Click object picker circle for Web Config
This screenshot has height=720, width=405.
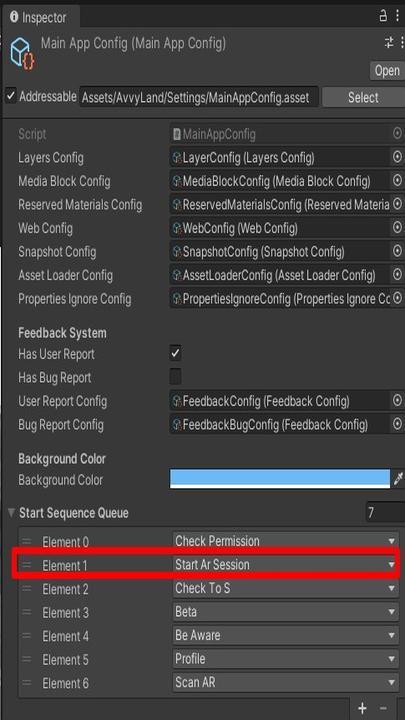(x=398, y=227)
